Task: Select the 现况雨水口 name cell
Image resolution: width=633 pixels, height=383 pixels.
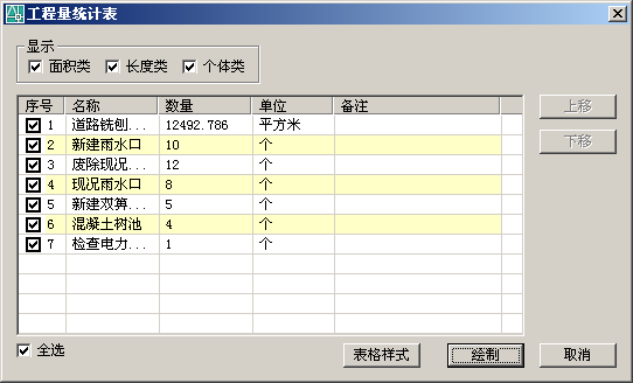Action: (113, 185)
